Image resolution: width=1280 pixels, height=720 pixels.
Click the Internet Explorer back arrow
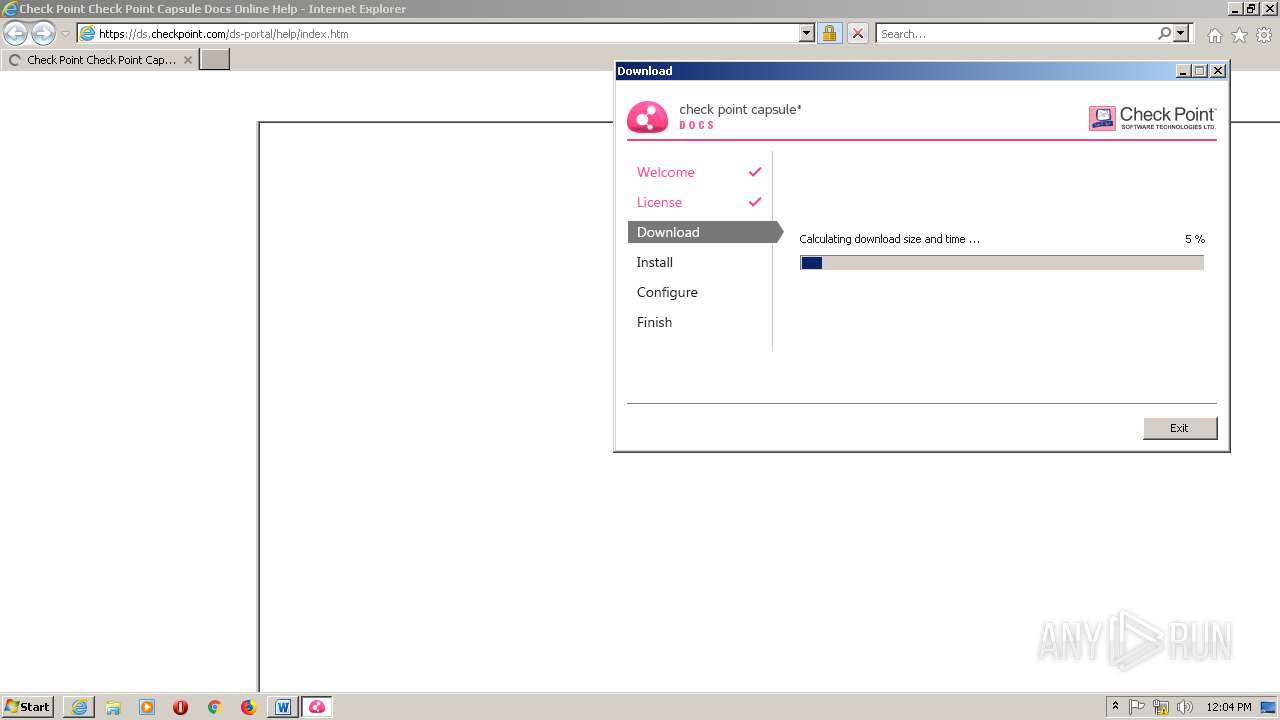point(16,33)
